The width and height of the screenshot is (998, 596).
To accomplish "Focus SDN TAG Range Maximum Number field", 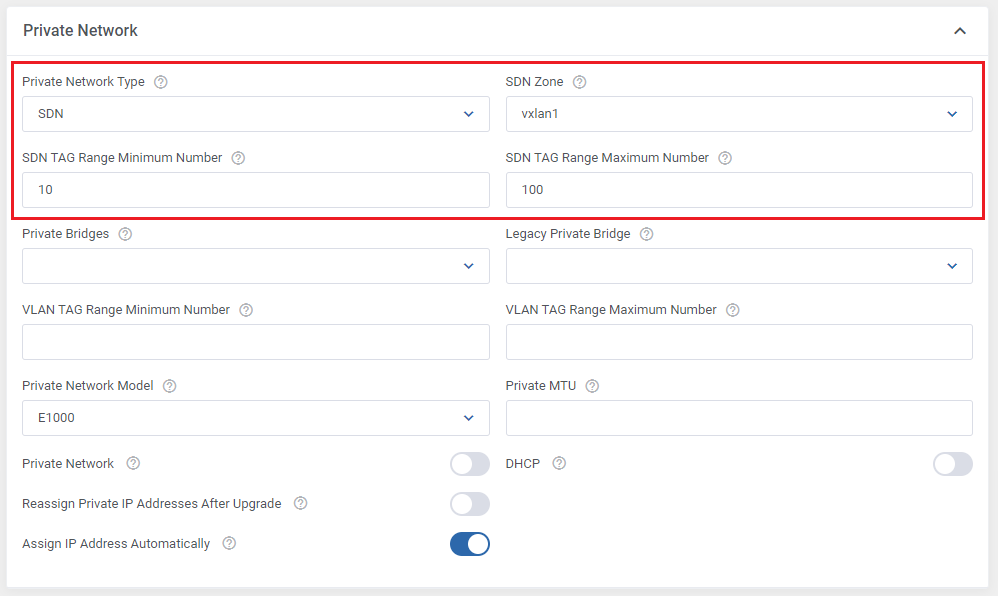I will pyautogui.click(x=739, y=190).
